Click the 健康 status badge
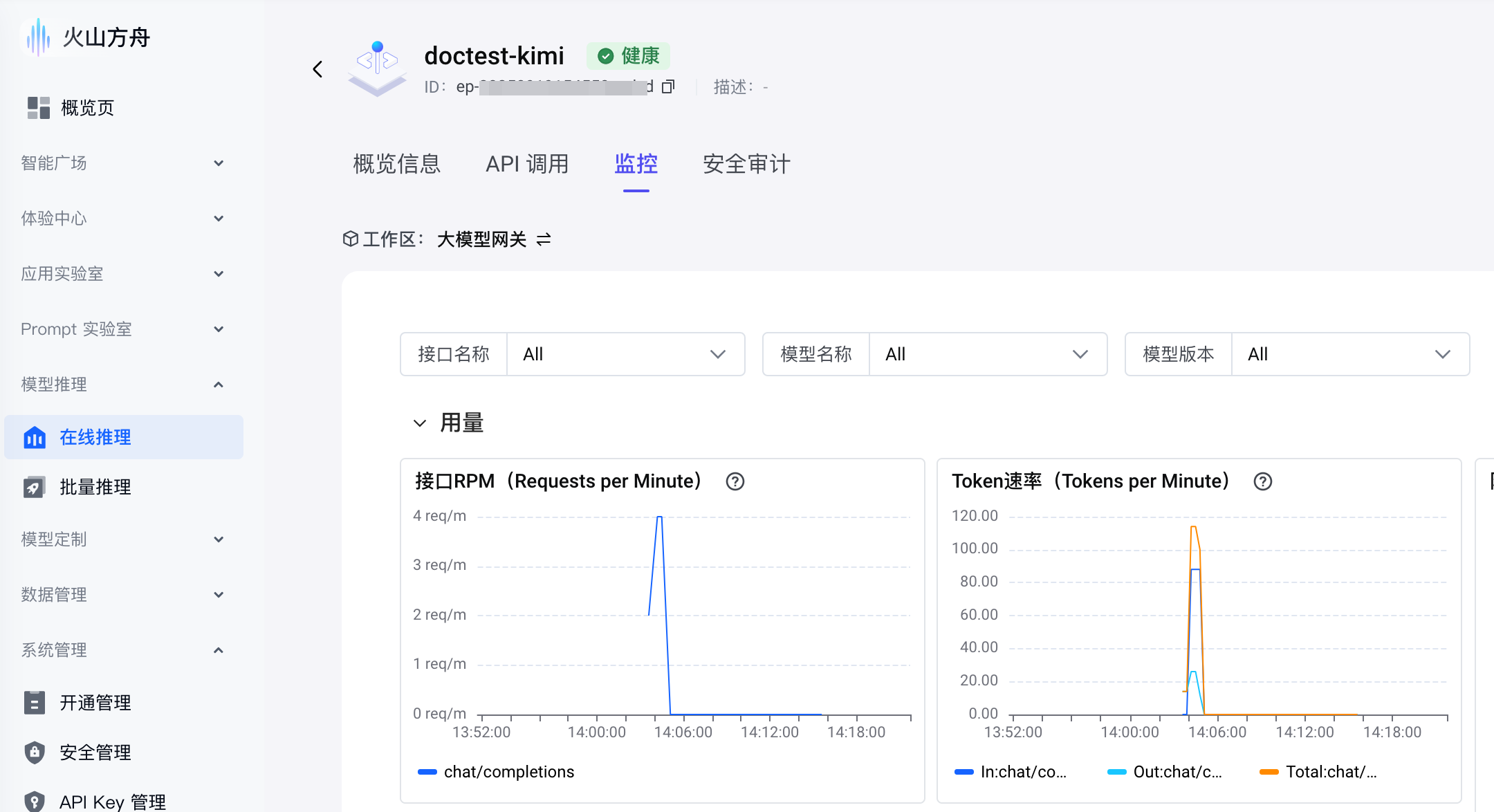The width and height of the screenshot is (1494, 812). pyautogui.click(x=628, y=56)
